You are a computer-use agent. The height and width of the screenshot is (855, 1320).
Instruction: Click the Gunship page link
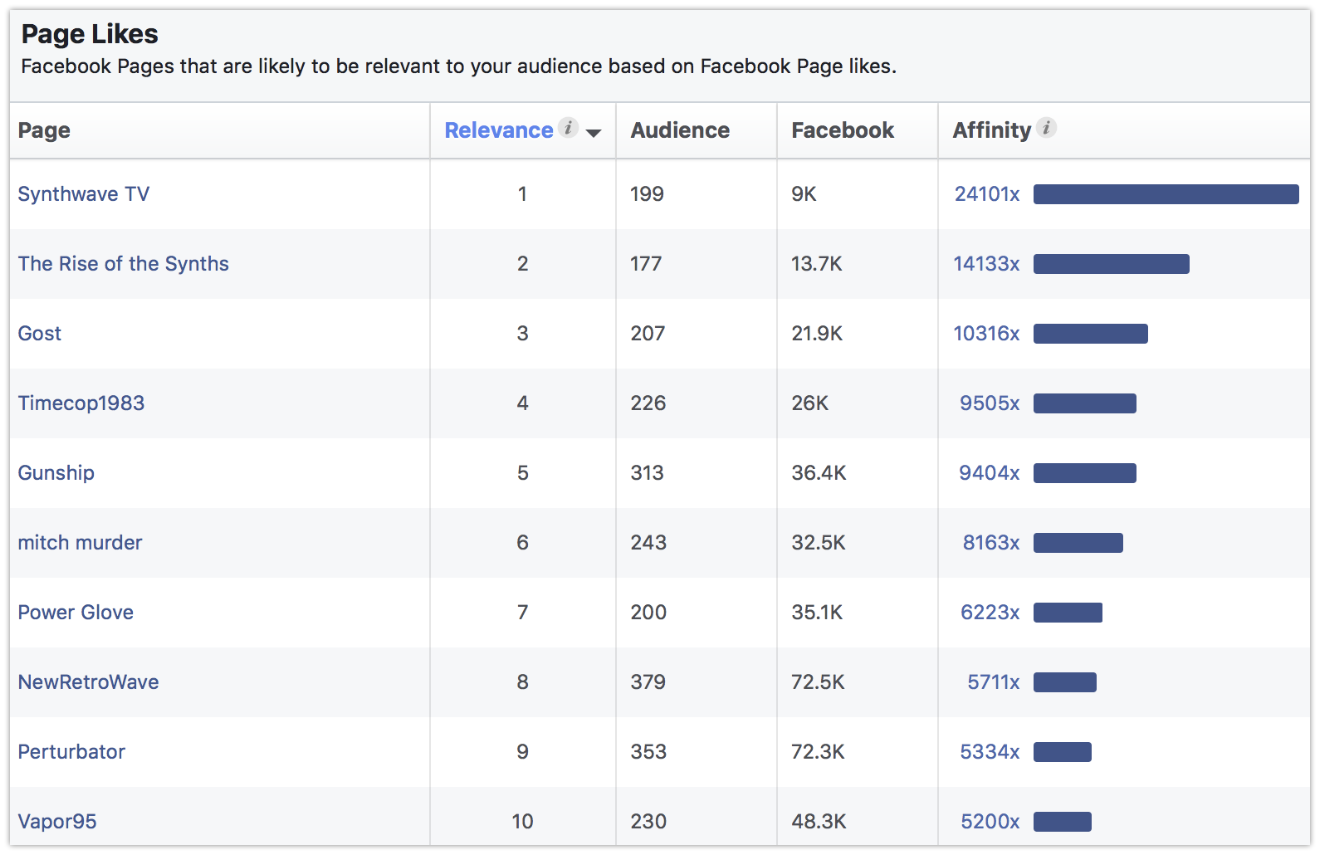(x=56, y=473)
